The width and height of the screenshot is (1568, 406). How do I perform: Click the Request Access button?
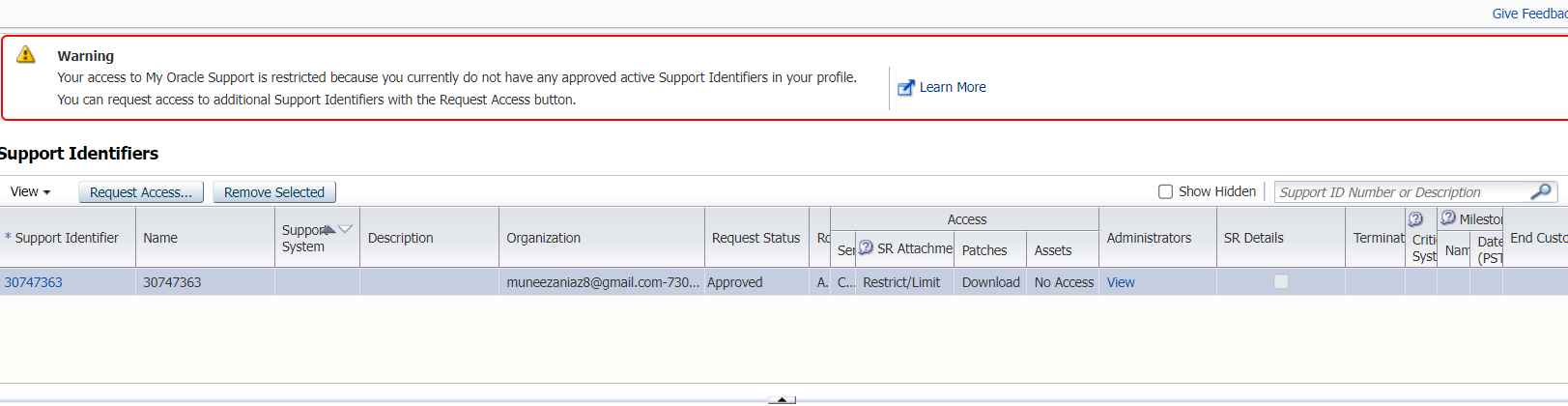click(x=141, y=192)
